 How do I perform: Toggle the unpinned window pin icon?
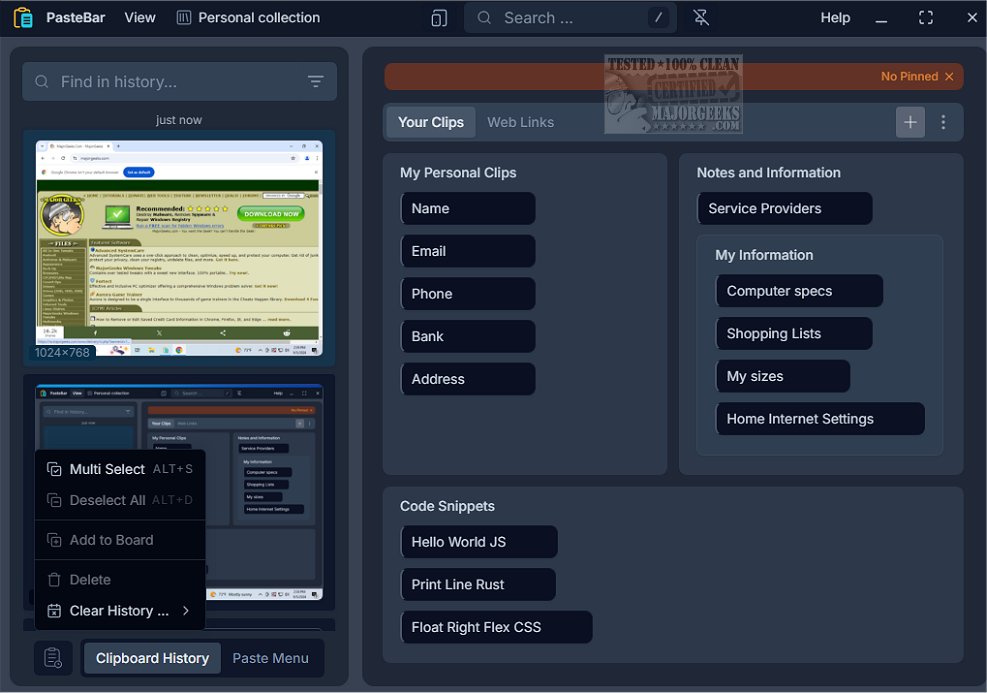click(x=701, y=18)
